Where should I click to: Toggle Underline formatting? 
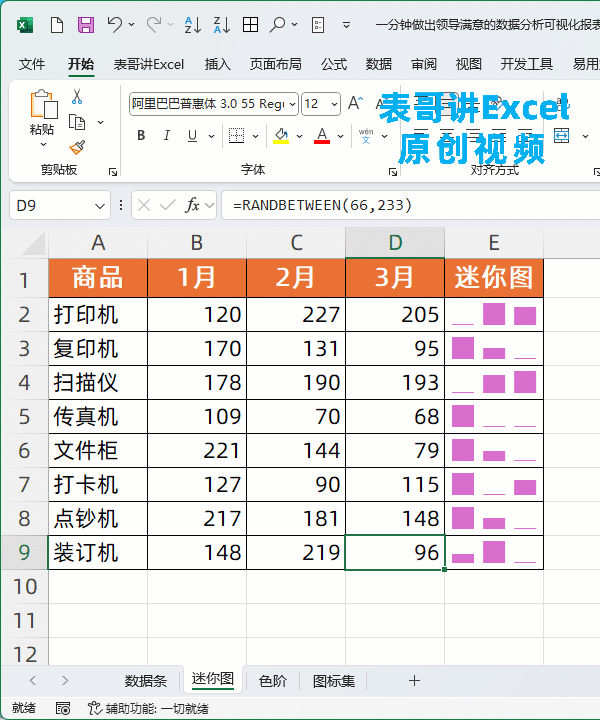(194, 136)
